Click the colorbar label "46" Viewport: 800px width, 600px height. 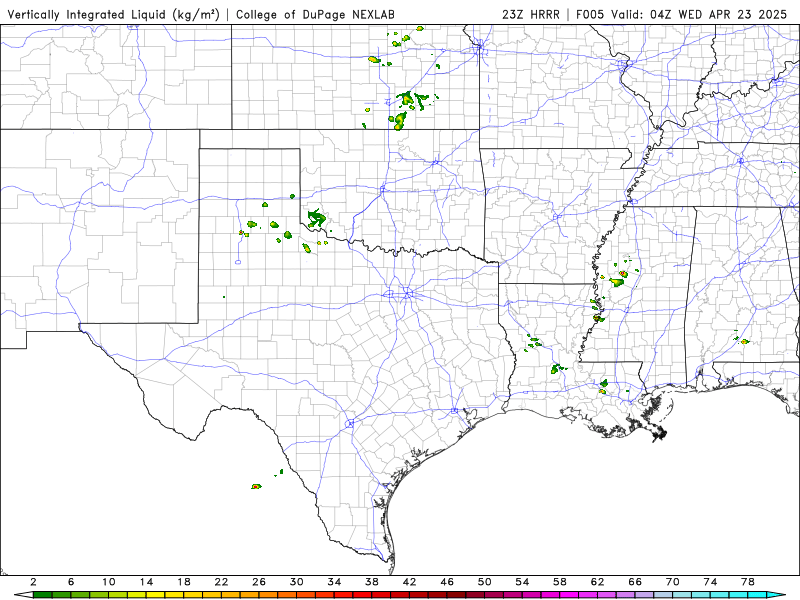pos(447,582)
